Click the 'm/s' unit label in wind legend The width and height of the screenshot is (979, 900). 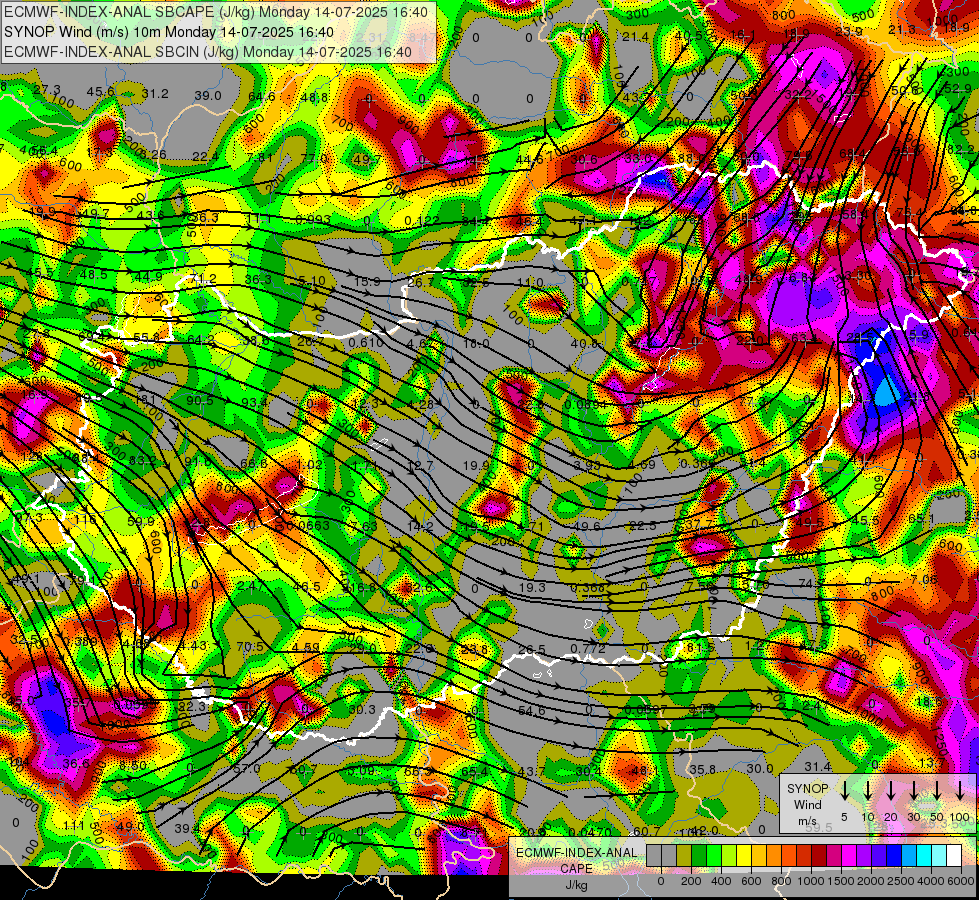tap(807, 821)
